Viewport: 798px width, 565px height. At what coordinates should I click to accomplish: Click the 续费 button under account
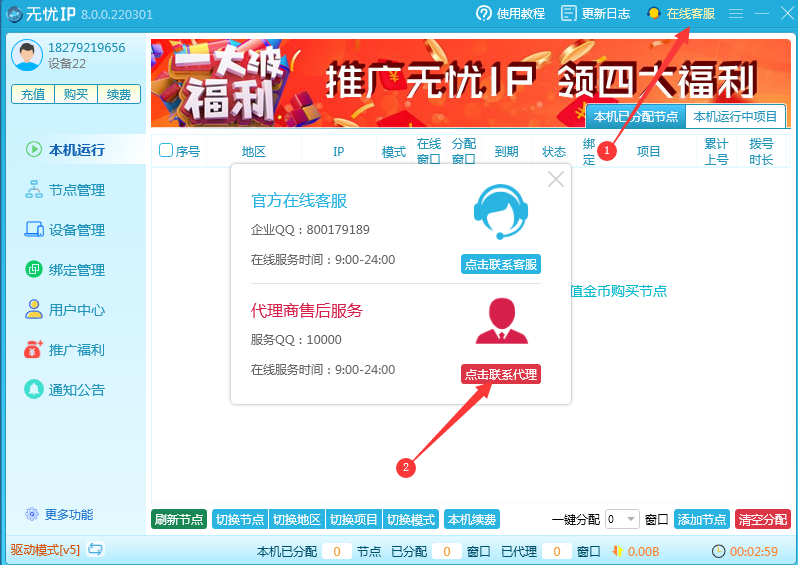point(119,94)
